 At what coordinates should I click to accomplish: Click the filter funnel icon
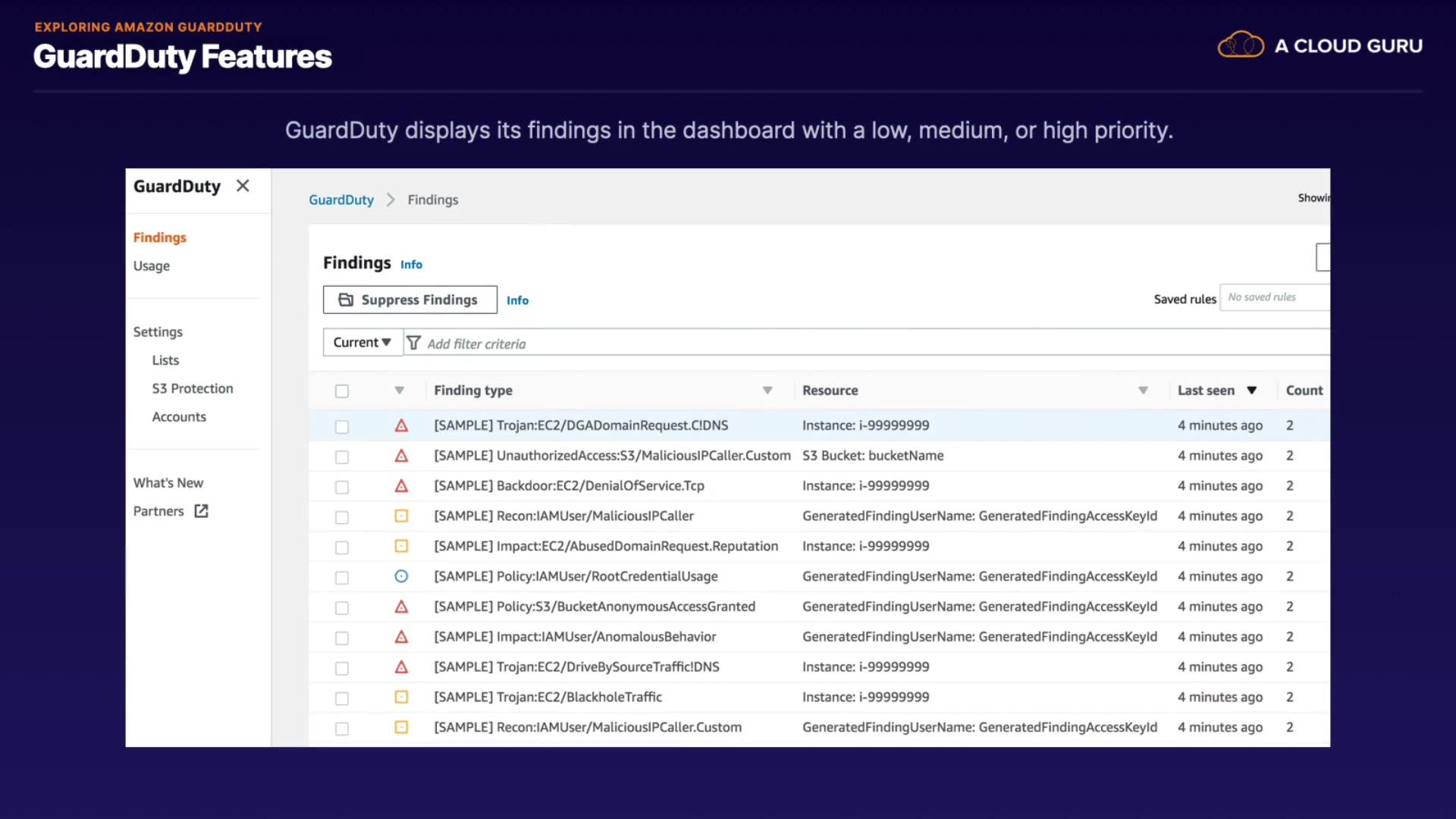(413, 344)
